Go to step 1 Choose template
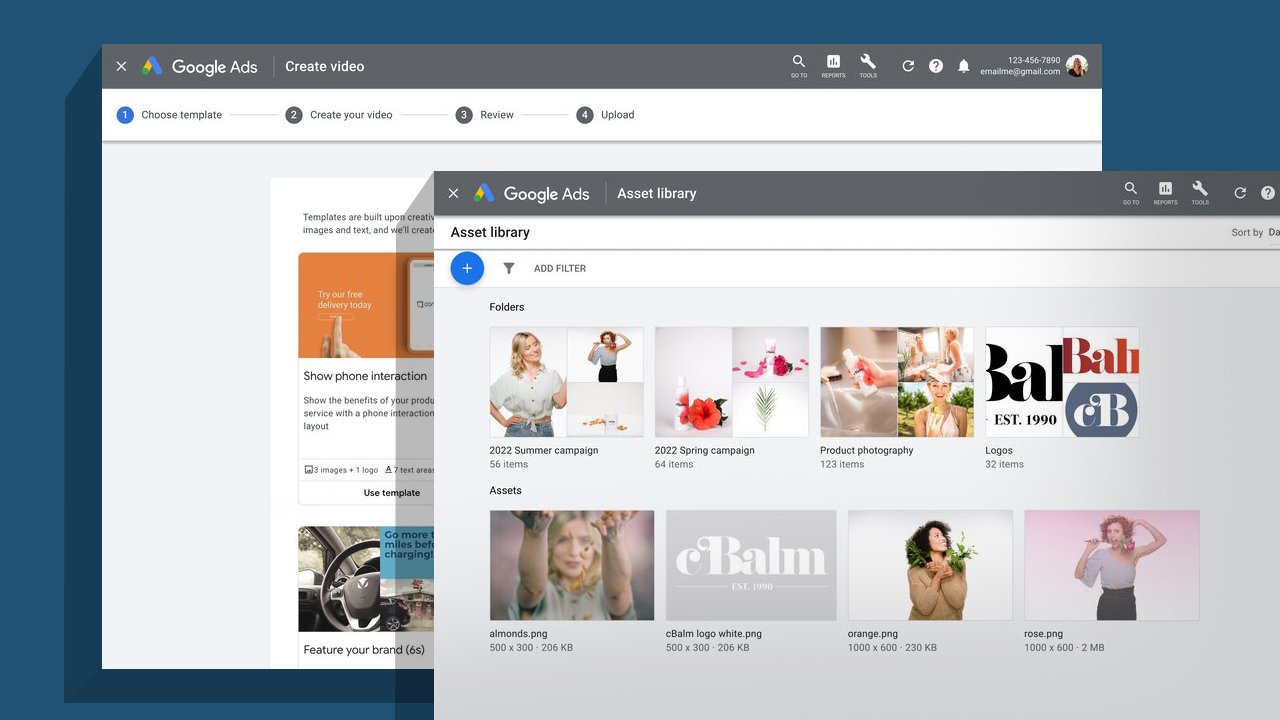Viewport: 1280px width, 720px height. coord(170,115)
